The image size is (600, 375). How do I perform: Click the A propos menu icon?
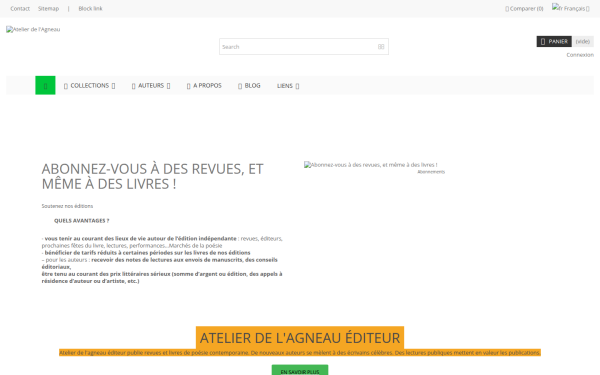coord(189,86)
